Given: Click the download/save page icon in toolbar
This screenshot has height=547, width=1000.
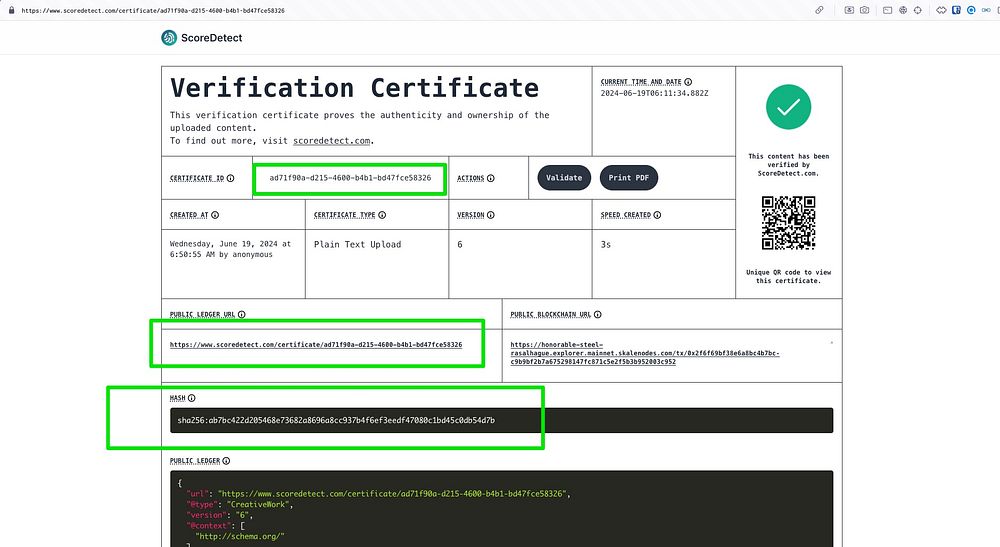Looking at the screenshot, I should pyautogui.click(x=849, y=10).
